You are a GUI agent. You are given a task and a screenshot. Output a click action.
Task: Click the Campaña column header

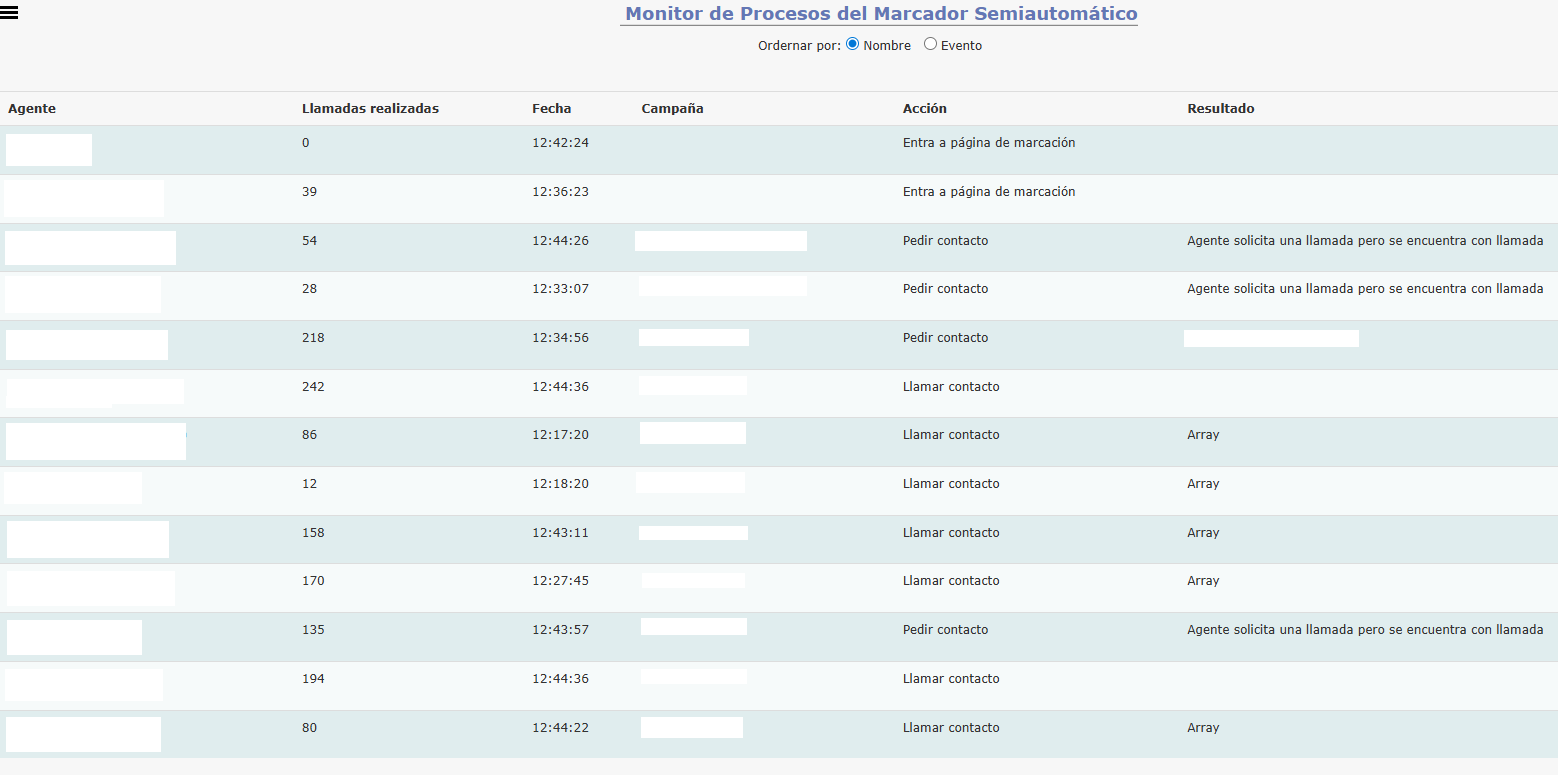(x=672, y=108)
